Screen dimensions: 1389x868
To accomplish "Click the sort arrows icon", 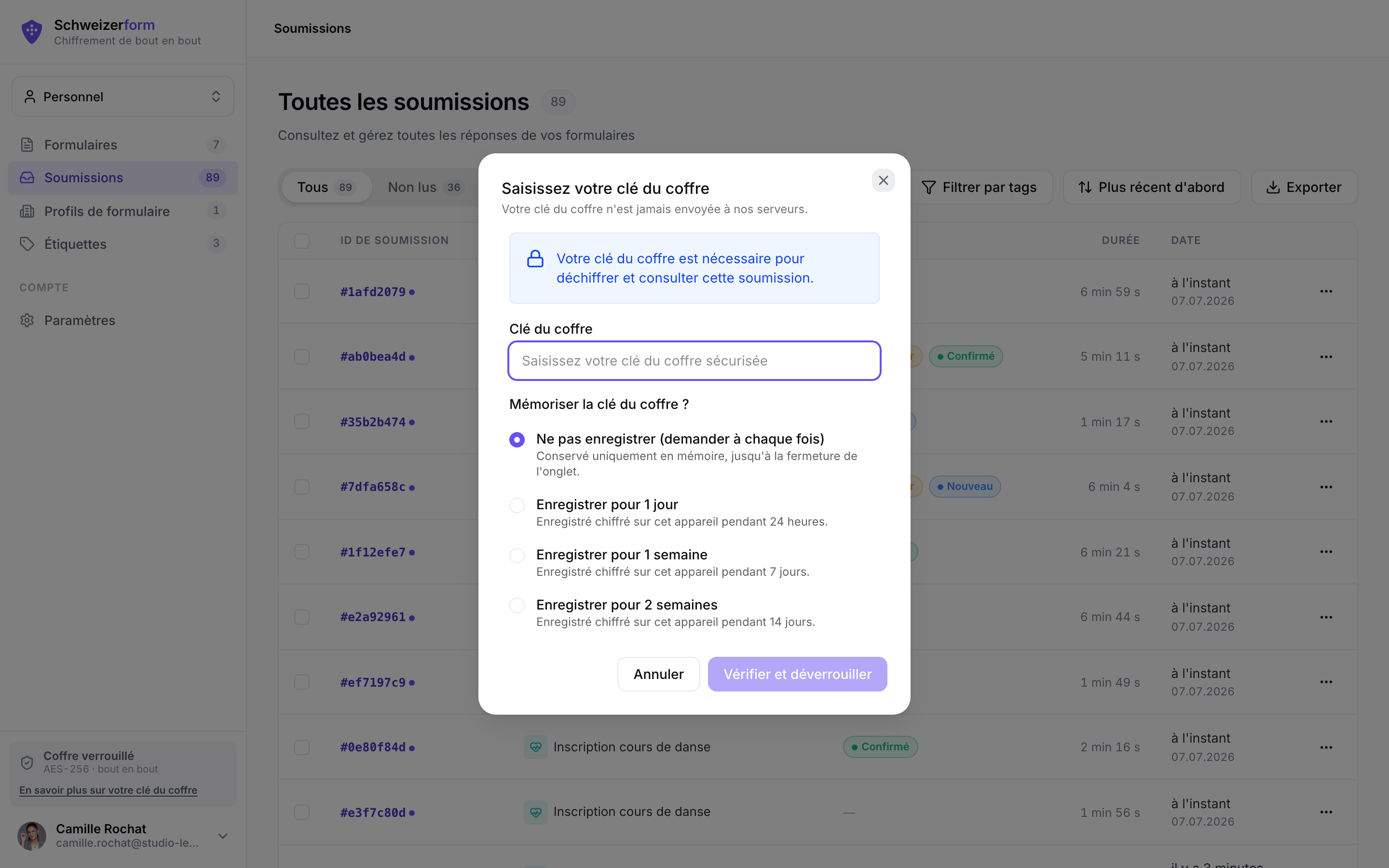I will [1084, 187].
